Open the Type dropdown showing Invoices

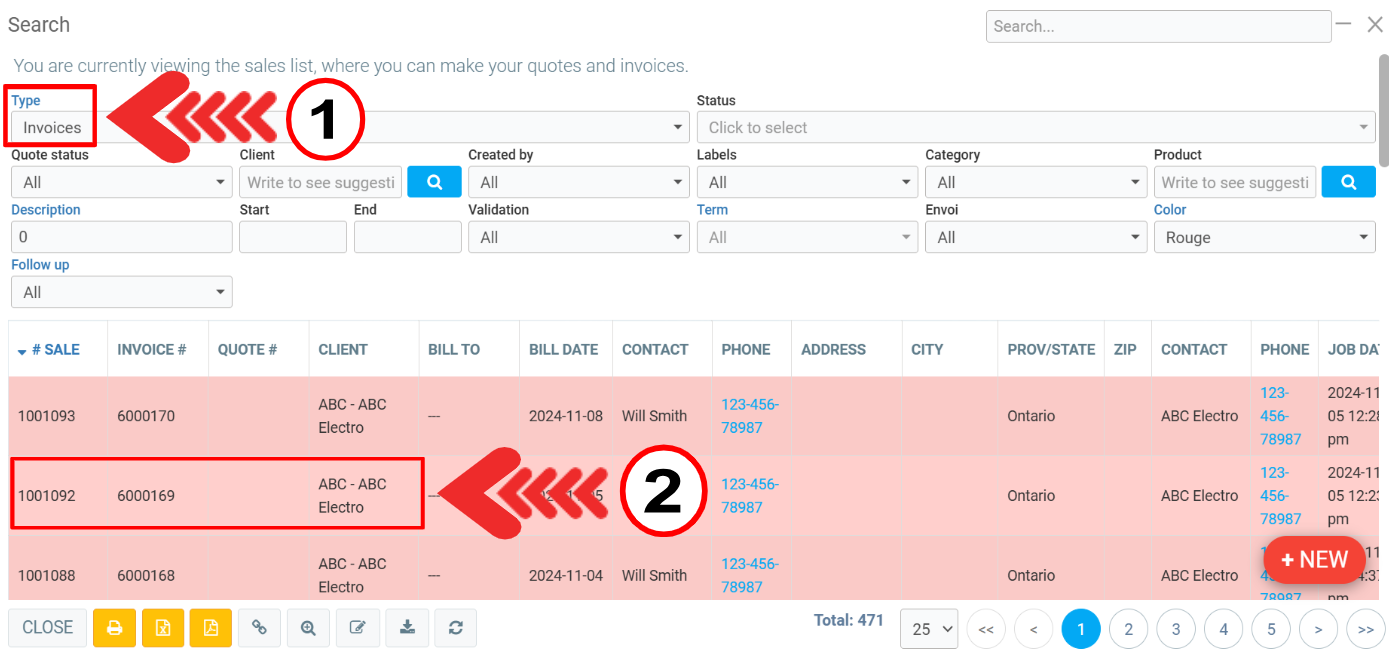pyautogui.click(x=350, y=128)
